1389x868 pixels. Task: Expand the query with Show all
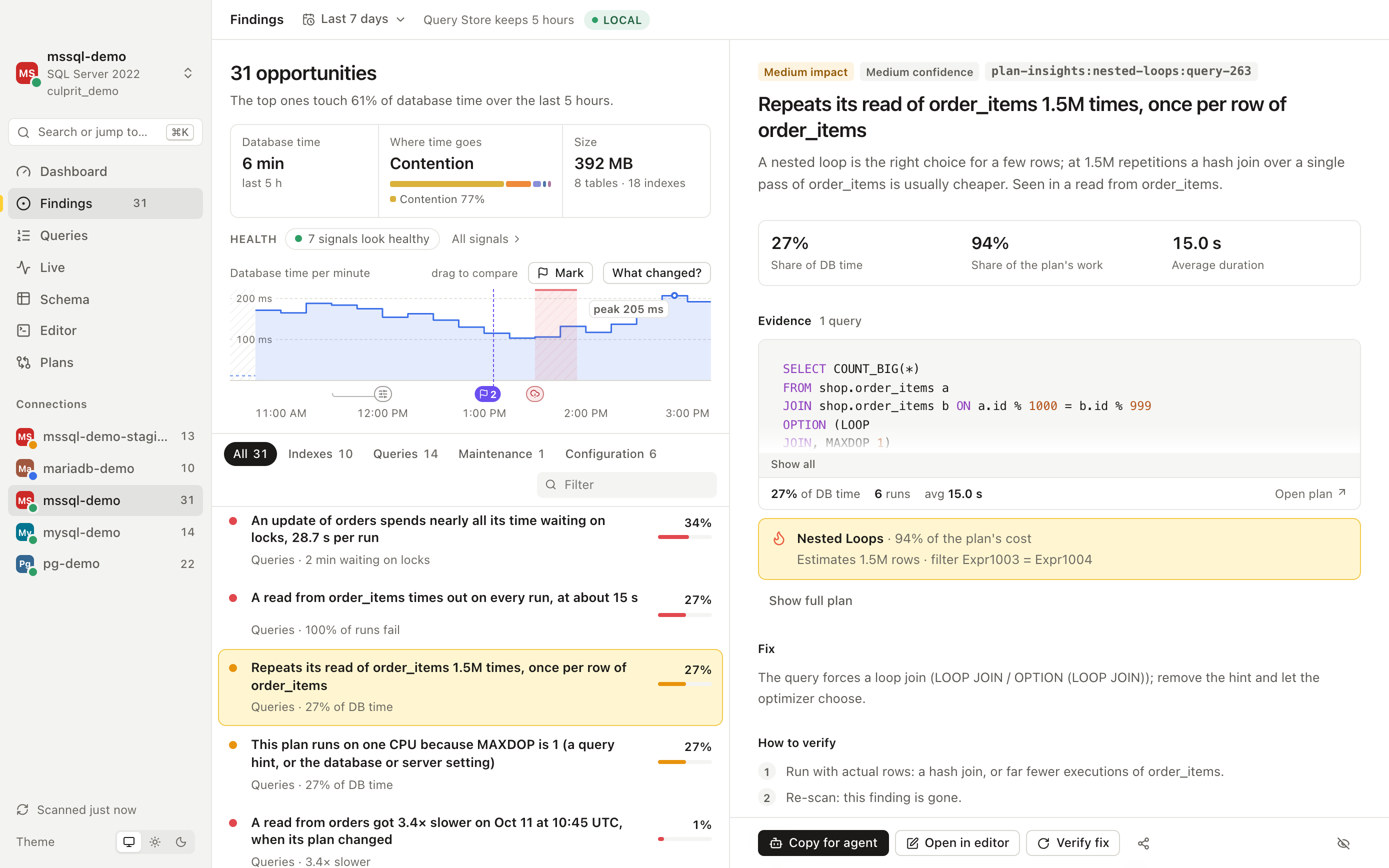pyautogui.click(x=792, y=464)
